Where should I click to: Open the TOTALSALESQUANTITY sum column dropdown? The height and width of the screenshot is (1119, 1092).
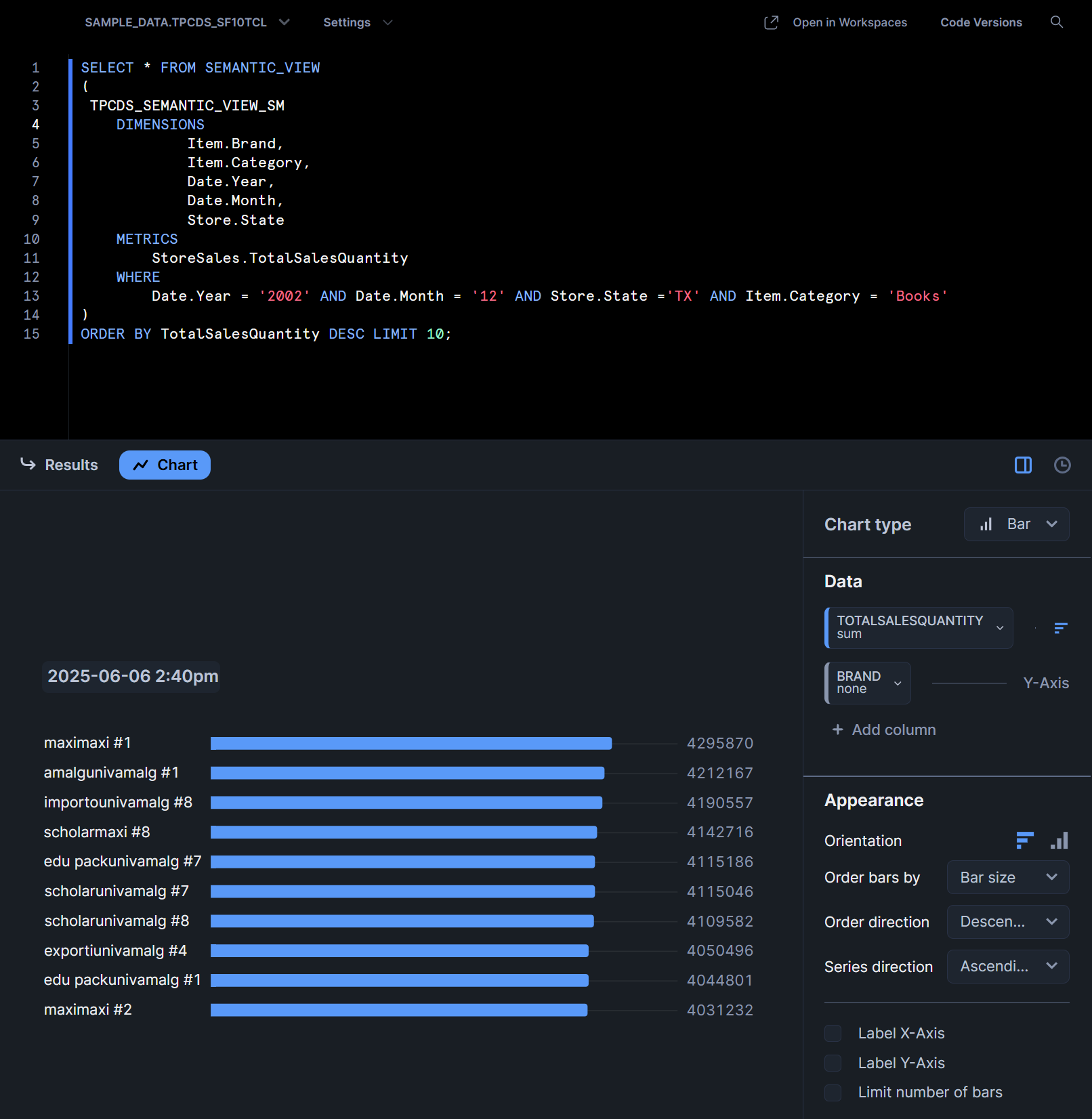919,628
